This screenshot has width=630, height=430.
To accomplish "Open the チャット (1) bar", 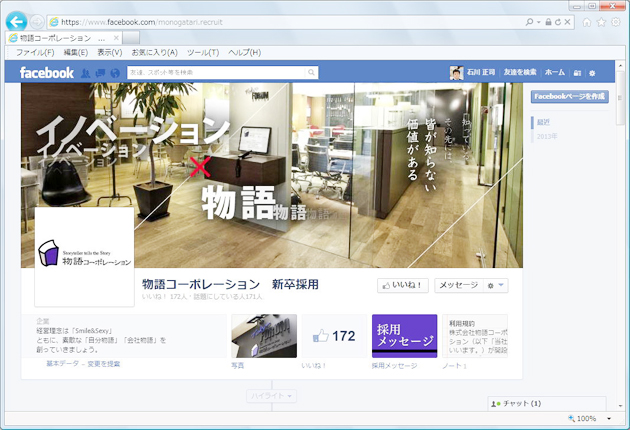I will click(546, 403).
